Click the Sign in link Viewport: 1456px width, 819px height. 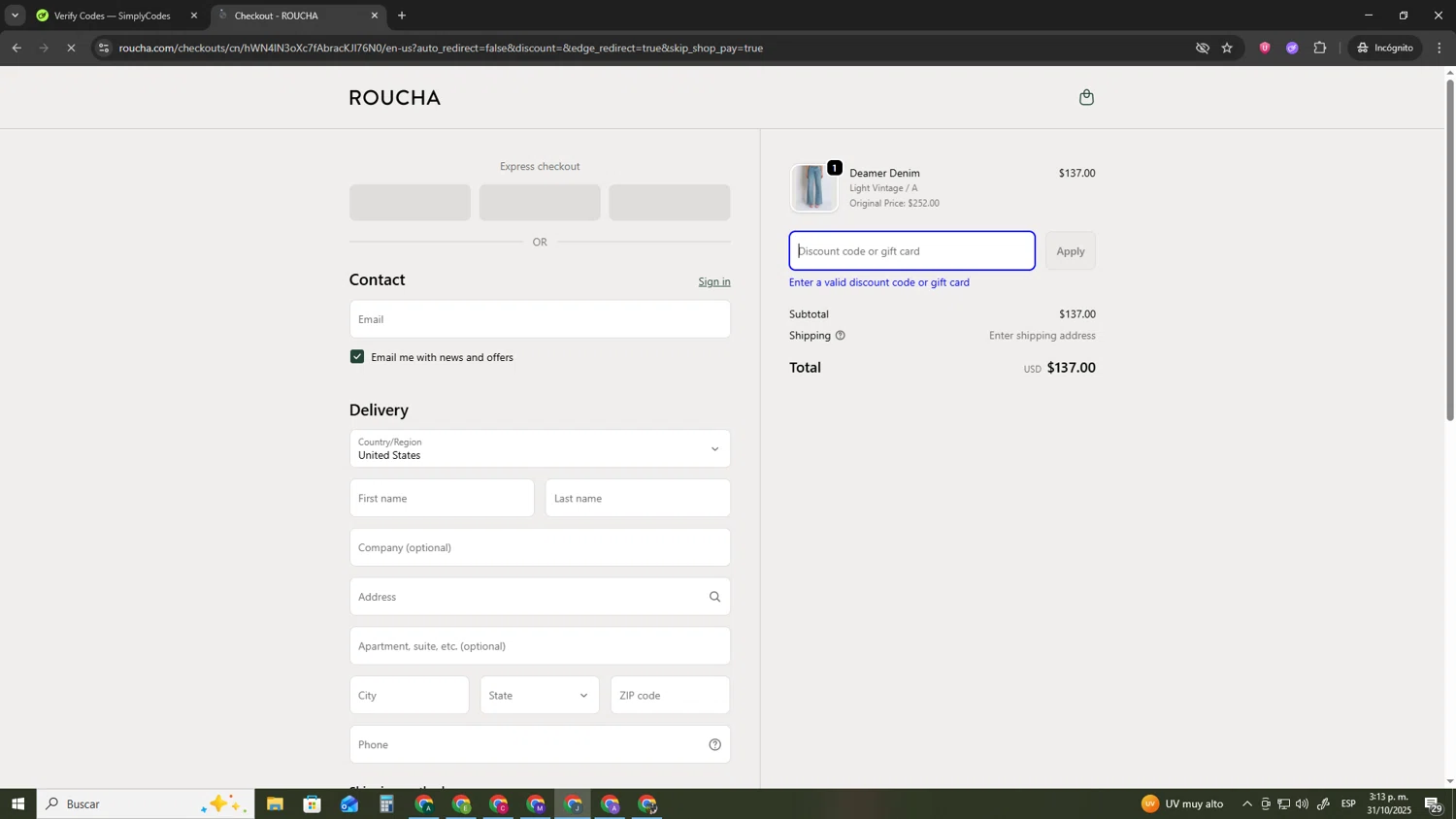[714, 281]
